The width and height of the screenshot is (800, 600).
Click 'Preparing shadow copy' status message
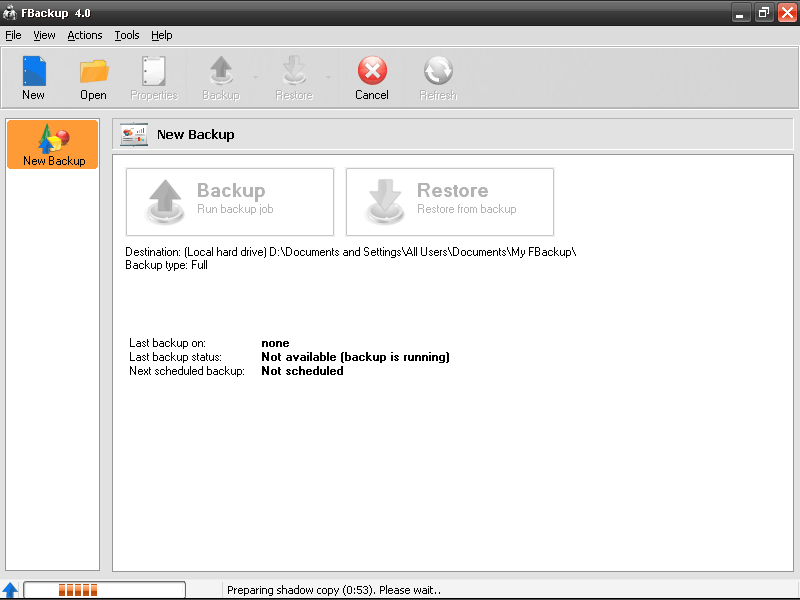(334, 590)
